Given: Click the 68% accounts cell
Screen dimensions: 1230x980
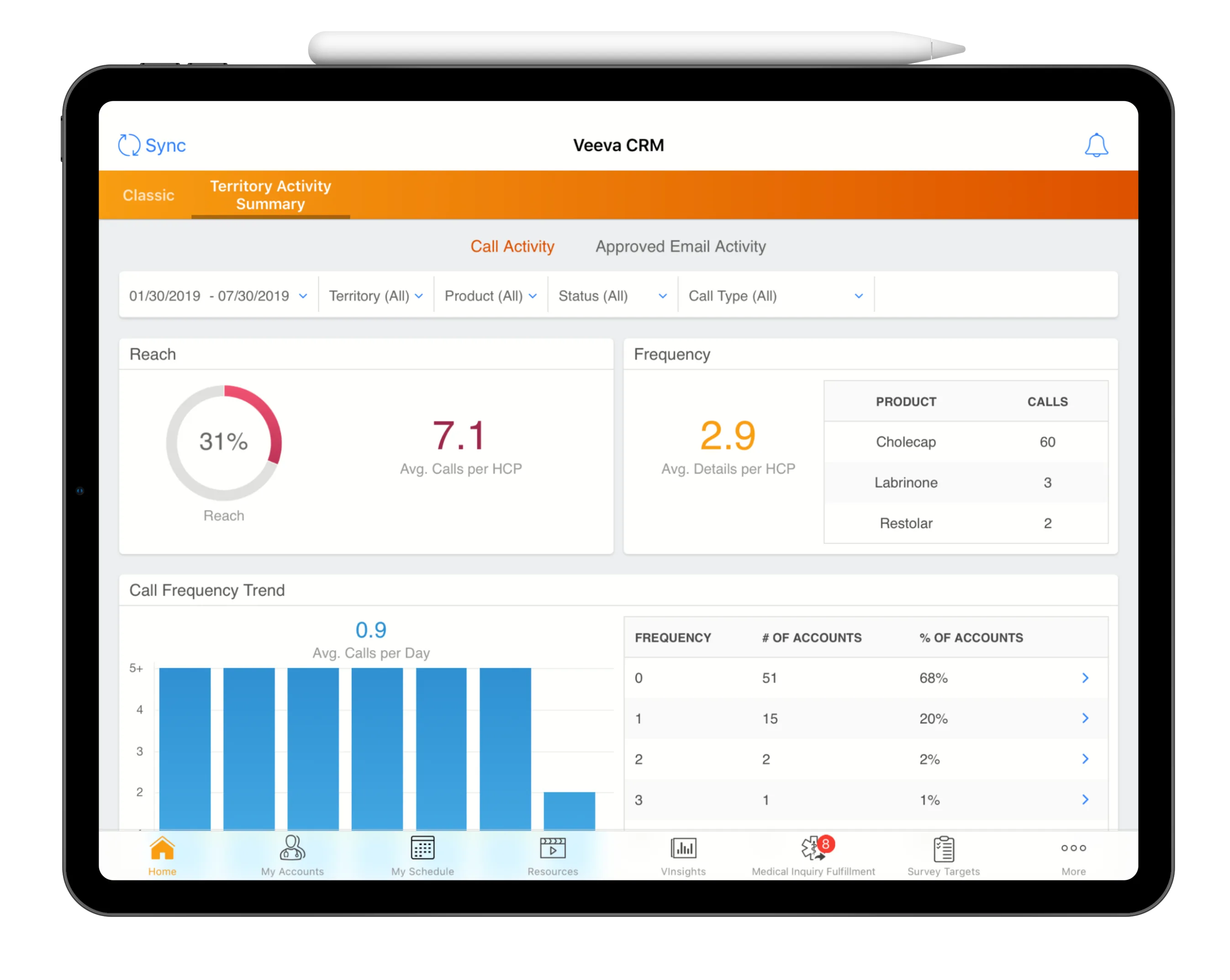Looking at the screenshot, I should coord(933,678).
